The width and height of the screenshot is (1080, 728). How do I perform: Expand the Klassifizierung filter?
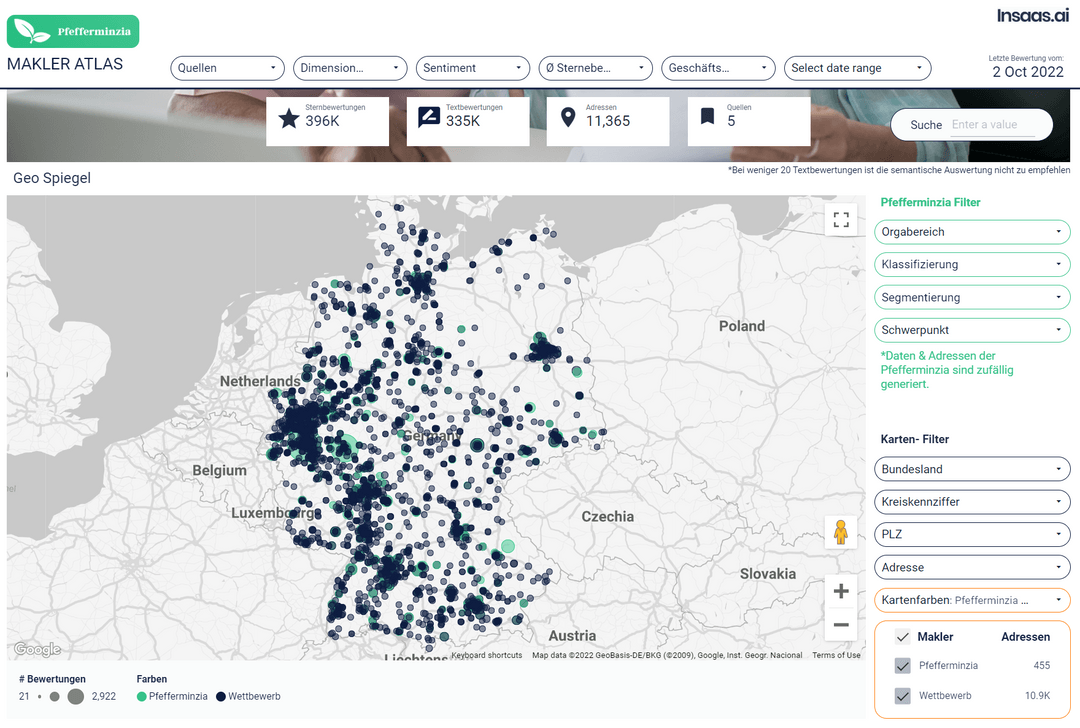(972, 264)
